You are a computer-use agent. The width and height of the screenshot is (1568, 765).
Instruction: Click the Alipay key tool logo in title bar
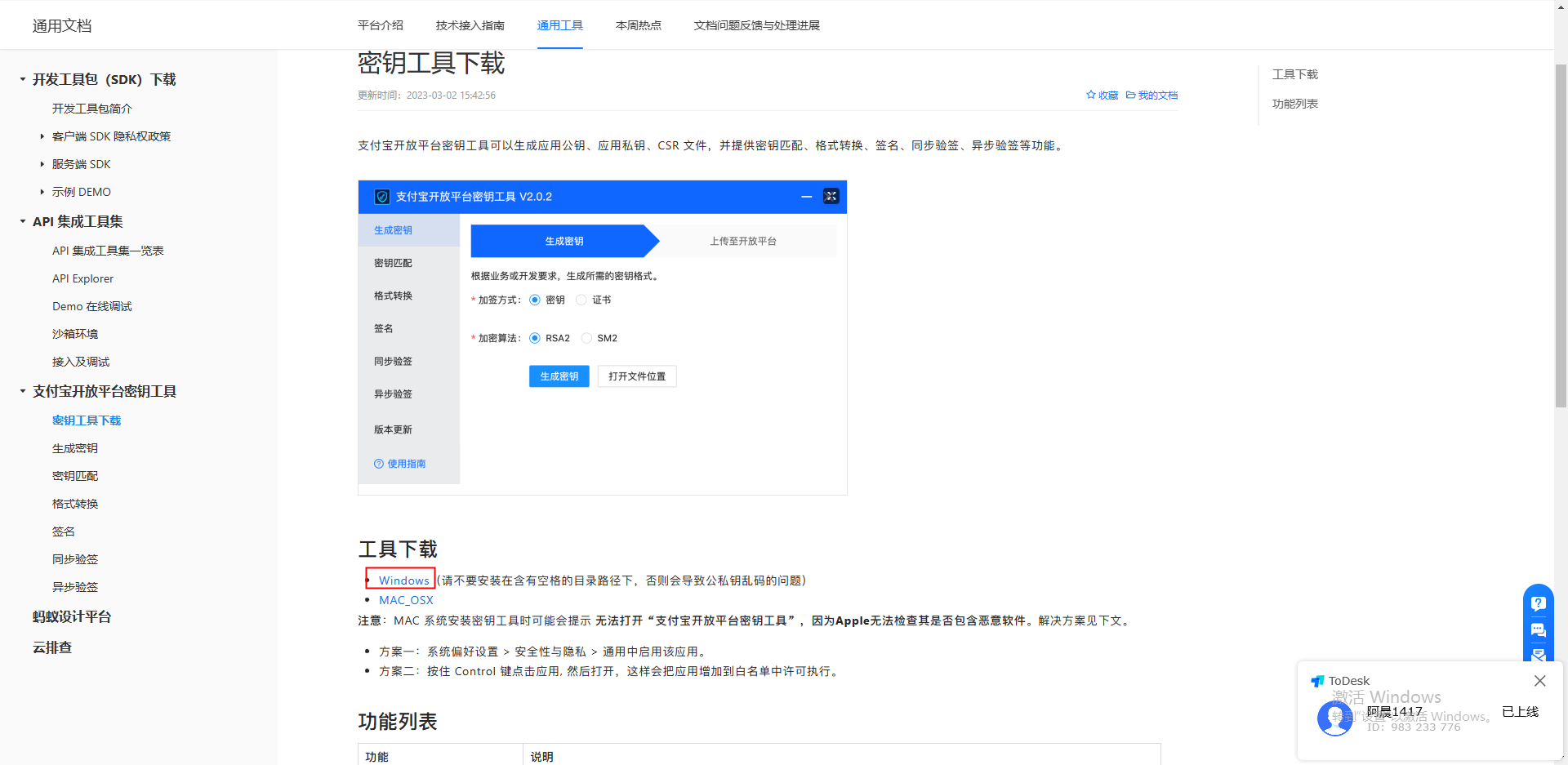[381, 196]
